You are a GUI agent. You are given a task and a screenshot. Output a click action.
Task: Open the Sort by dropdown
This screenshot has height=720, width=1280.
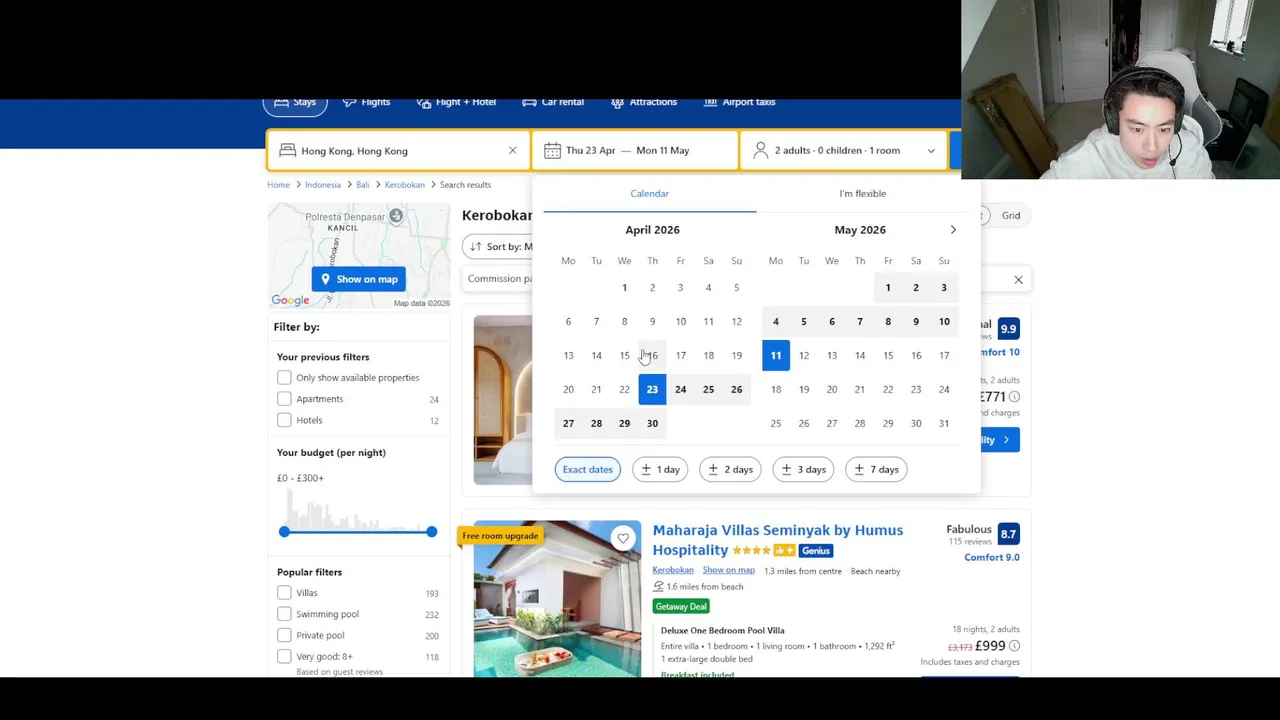click(x=498, y=246)
